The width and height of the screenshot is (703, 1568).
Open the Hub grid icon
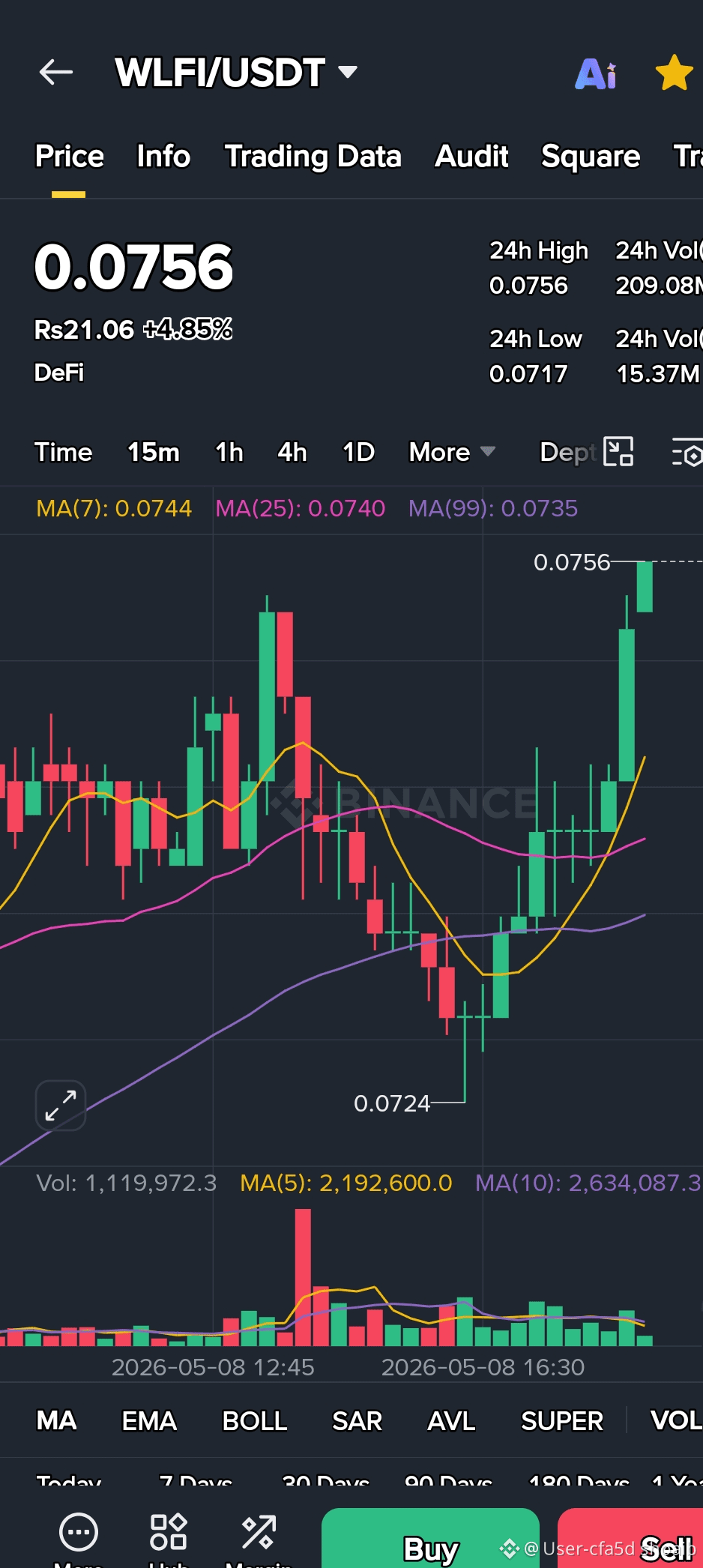point(169,1532)
